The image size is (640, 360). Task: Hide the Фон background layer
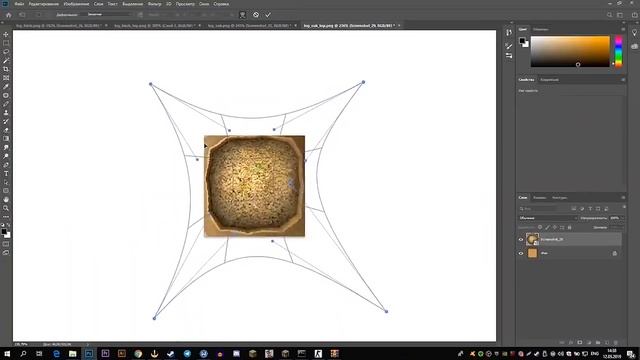tap(521, 253)
